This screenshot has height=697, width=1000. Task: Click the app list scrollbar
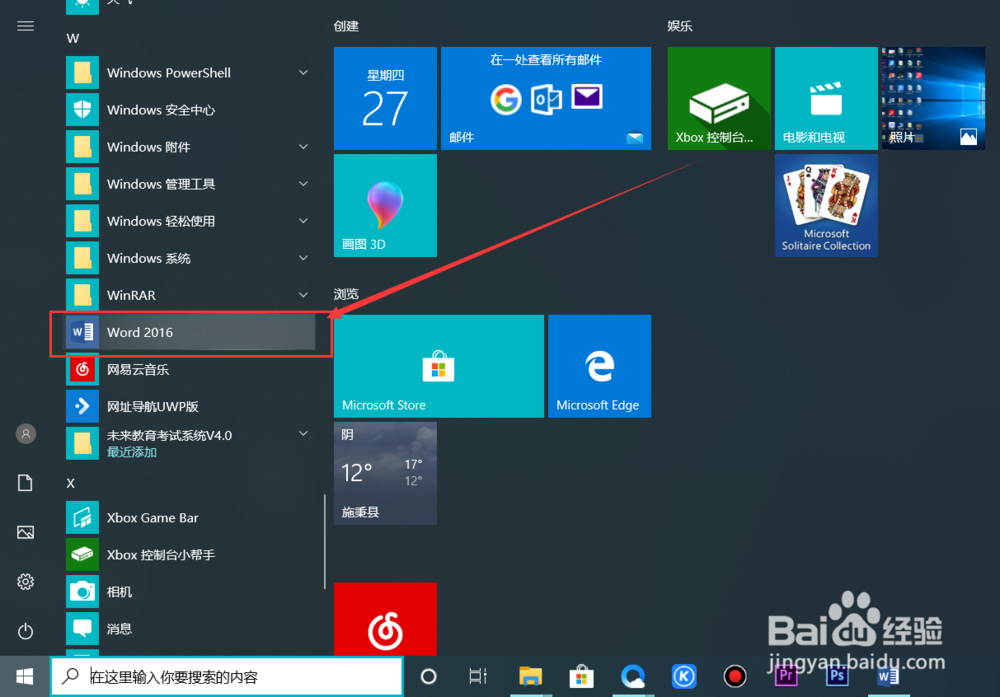click(x=325, y=541)
